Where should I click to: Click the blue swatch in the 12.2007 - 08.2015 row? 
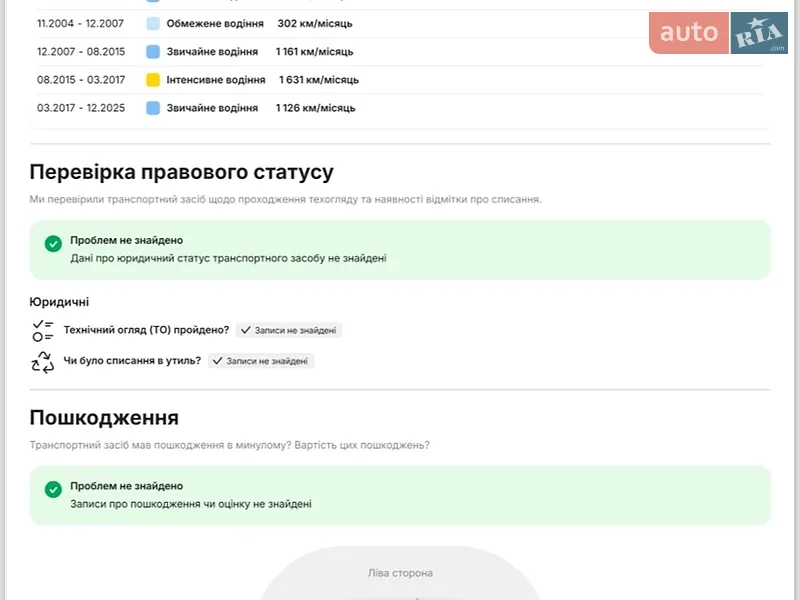coord(153,52)
